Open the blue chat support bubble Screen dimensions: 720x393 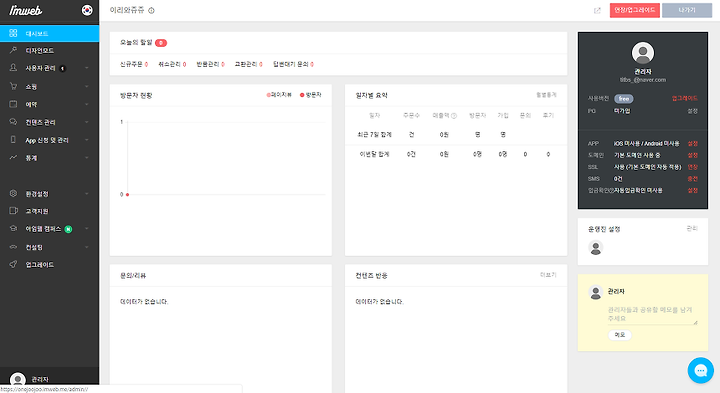click(700, 370)
